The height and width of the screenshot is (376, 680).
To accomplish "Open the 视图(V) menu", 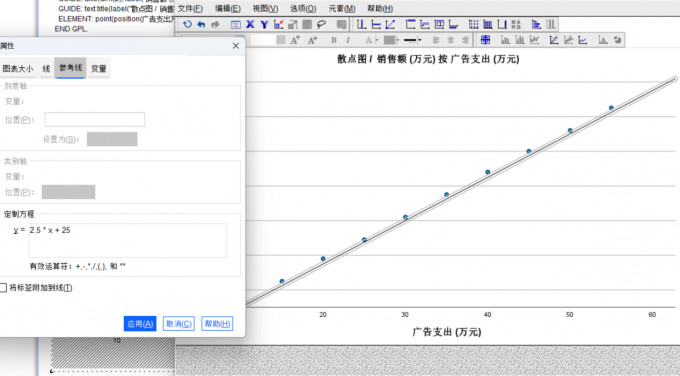I will pos(265,8).
